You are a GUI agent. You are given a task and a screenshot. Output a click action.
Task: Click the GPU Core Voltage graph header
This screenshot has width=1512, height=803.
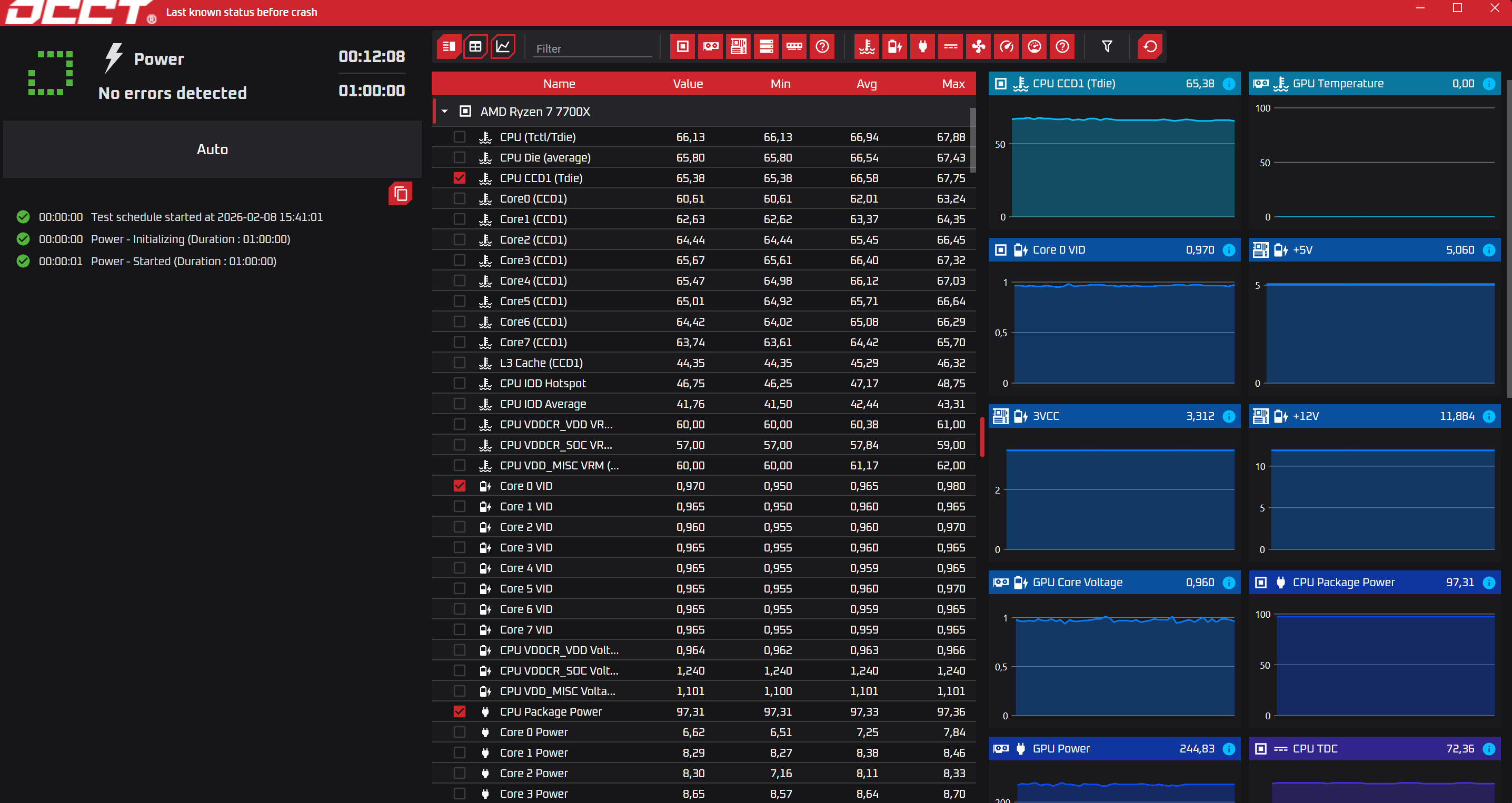[x=1114, y=583]
